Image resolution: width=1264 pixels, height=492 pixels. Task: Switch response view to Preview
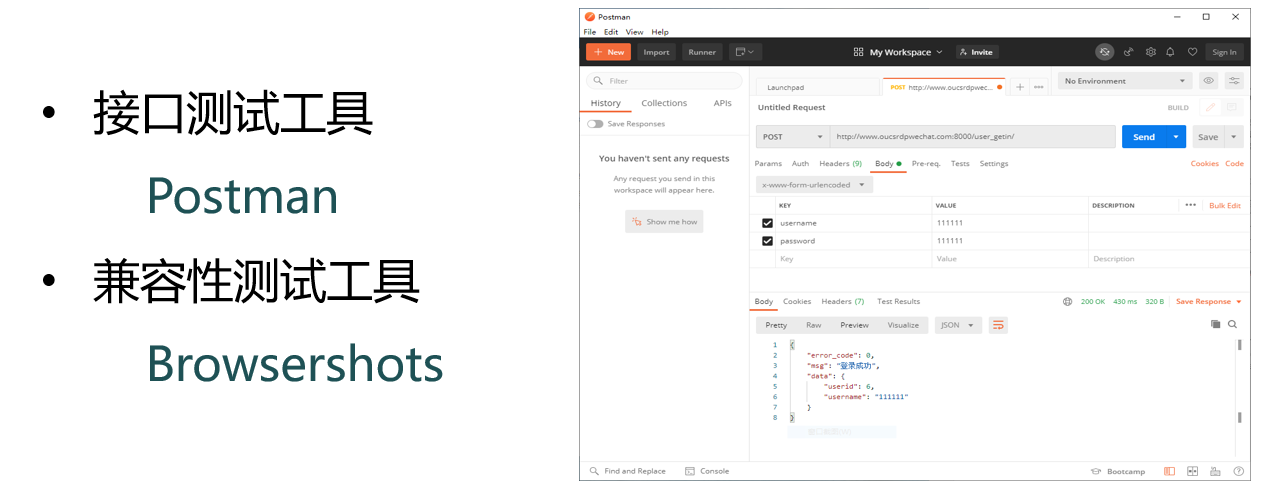pos(854,325)
